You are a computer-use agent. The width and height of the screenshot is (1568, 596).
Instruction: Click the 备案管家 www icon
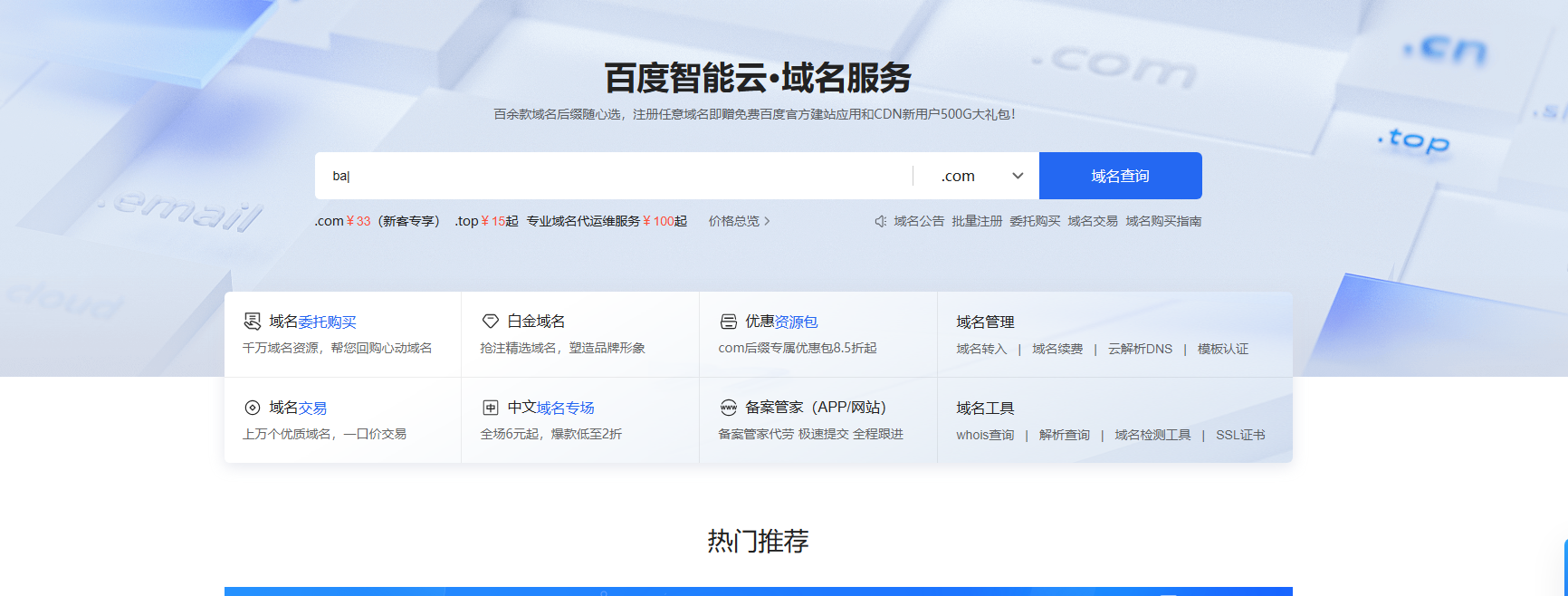click(729, 408)
